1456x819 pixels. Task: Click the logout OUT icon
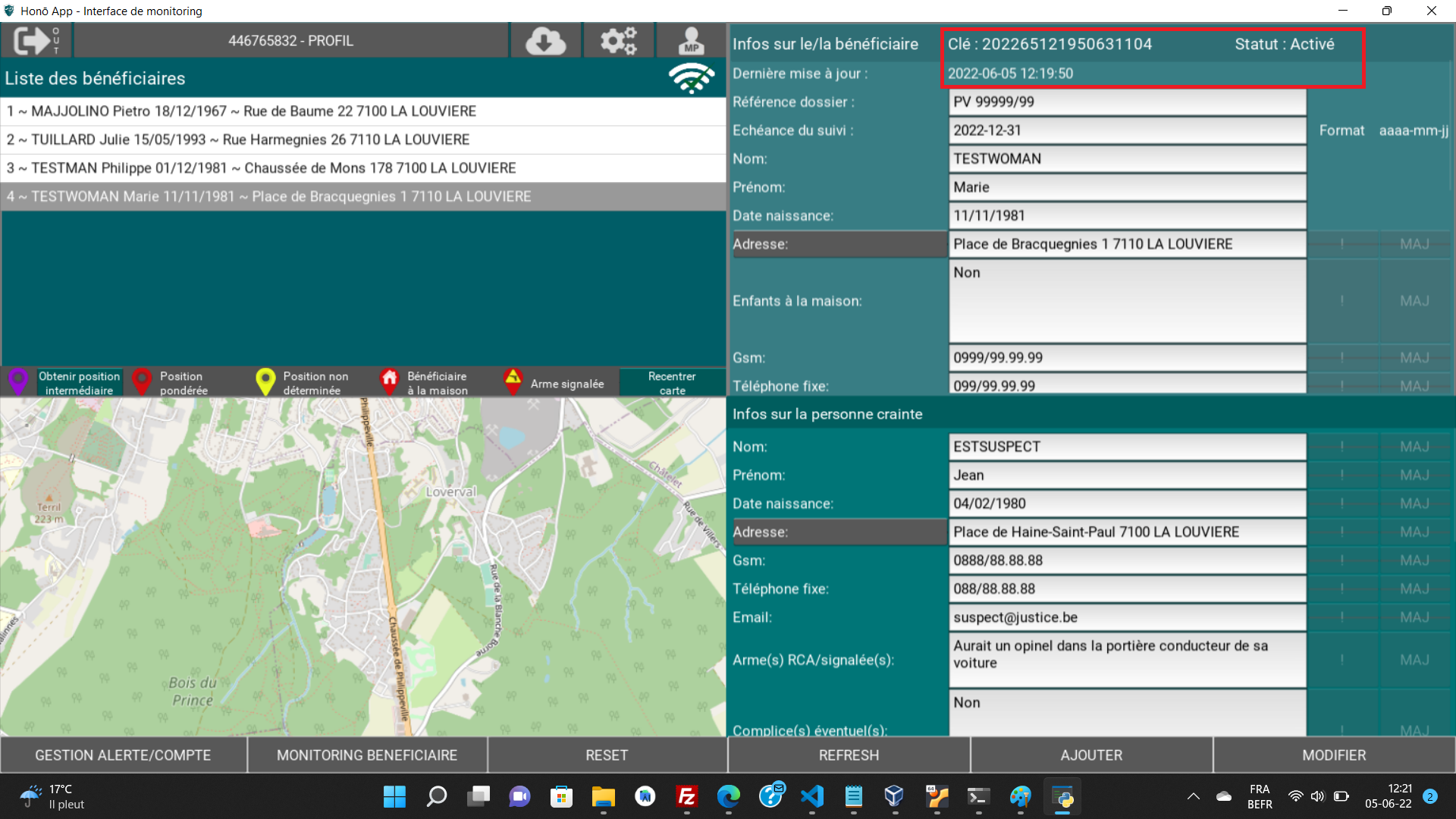coord(36,40)
